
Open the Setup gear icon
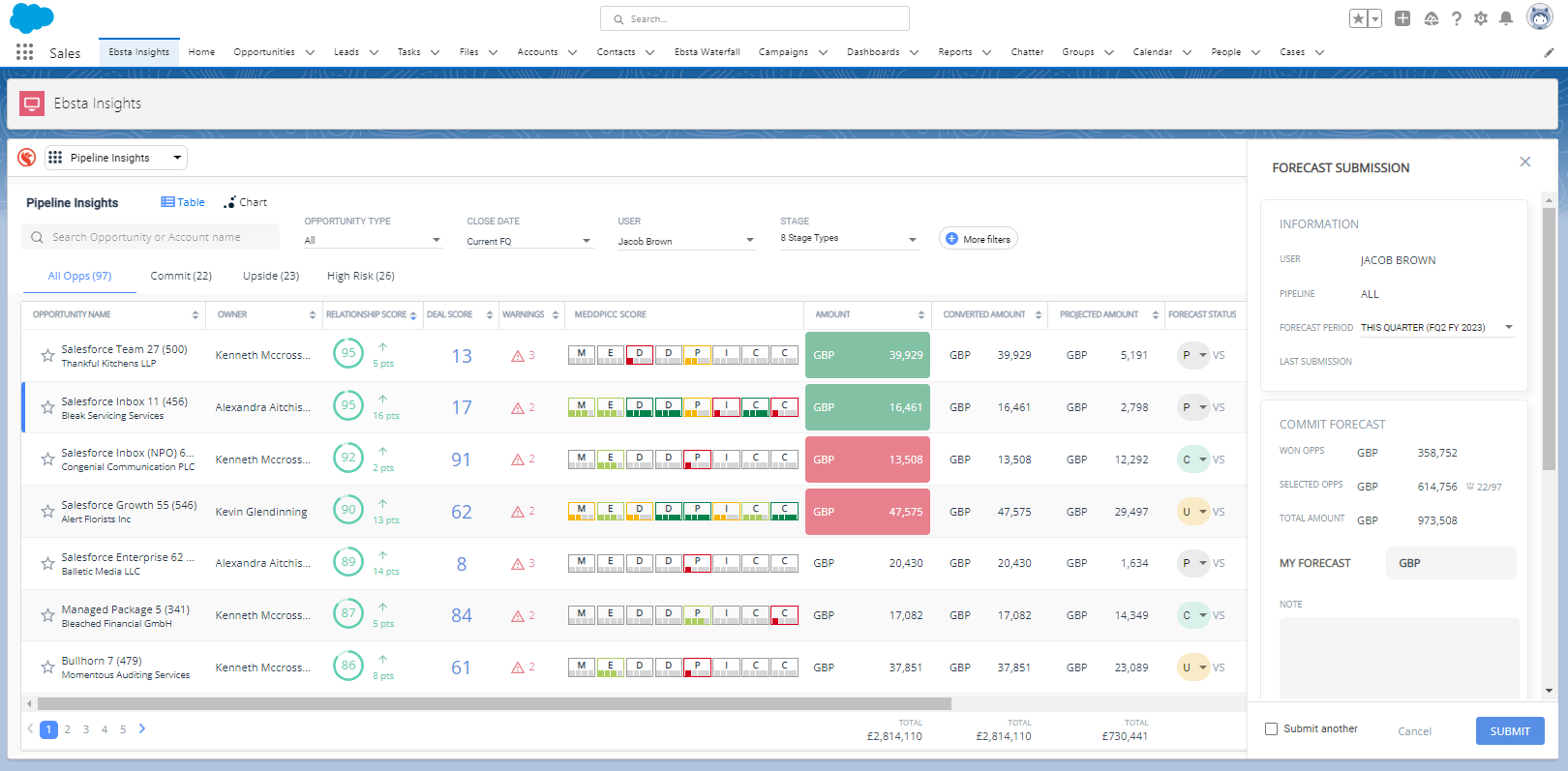(1480, 18)
